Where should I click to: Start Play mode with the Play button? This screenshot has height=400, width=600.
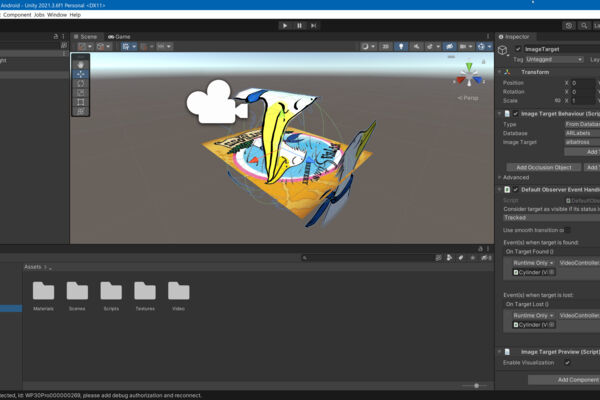(285, 26)
